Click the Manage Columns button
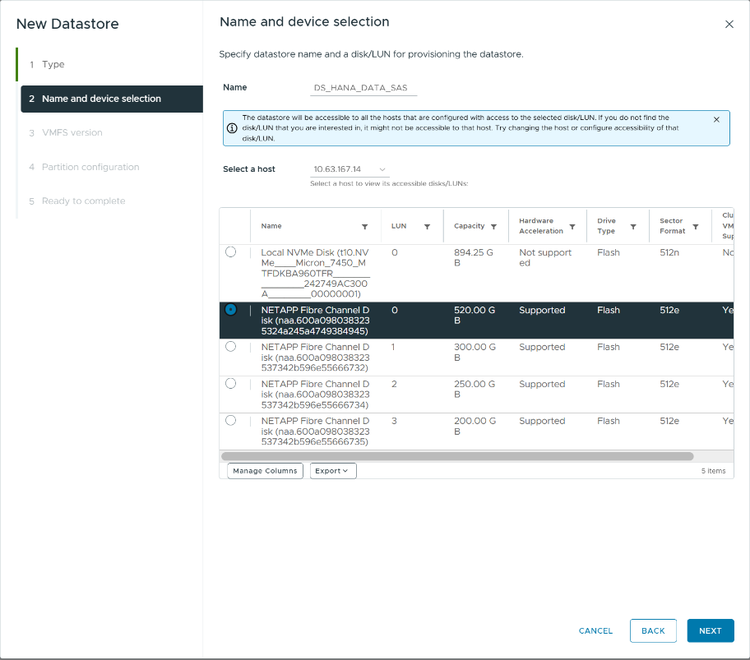This screenshot has width=750, height=660. [265, 471]
